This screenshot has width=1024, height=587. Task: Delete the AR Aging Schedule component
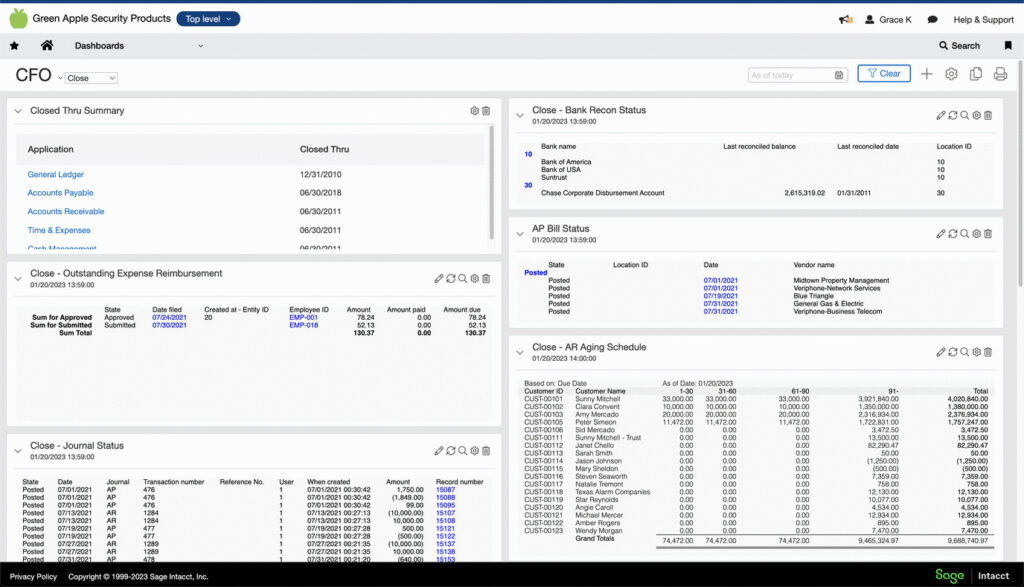coord(988,352)
